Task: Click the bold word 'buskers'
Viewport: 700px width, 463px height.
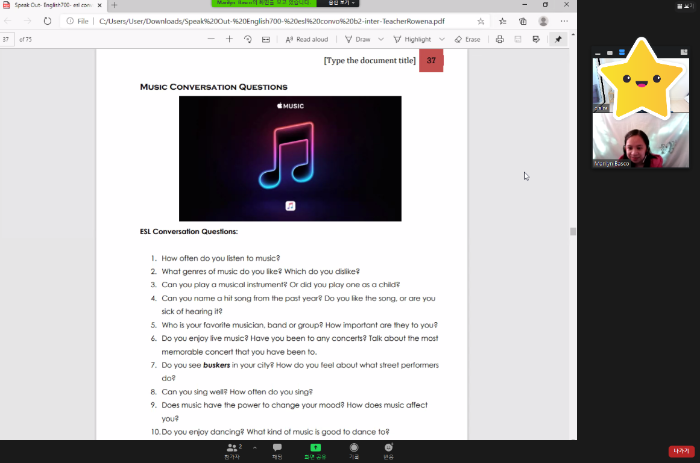Action: 217,365
